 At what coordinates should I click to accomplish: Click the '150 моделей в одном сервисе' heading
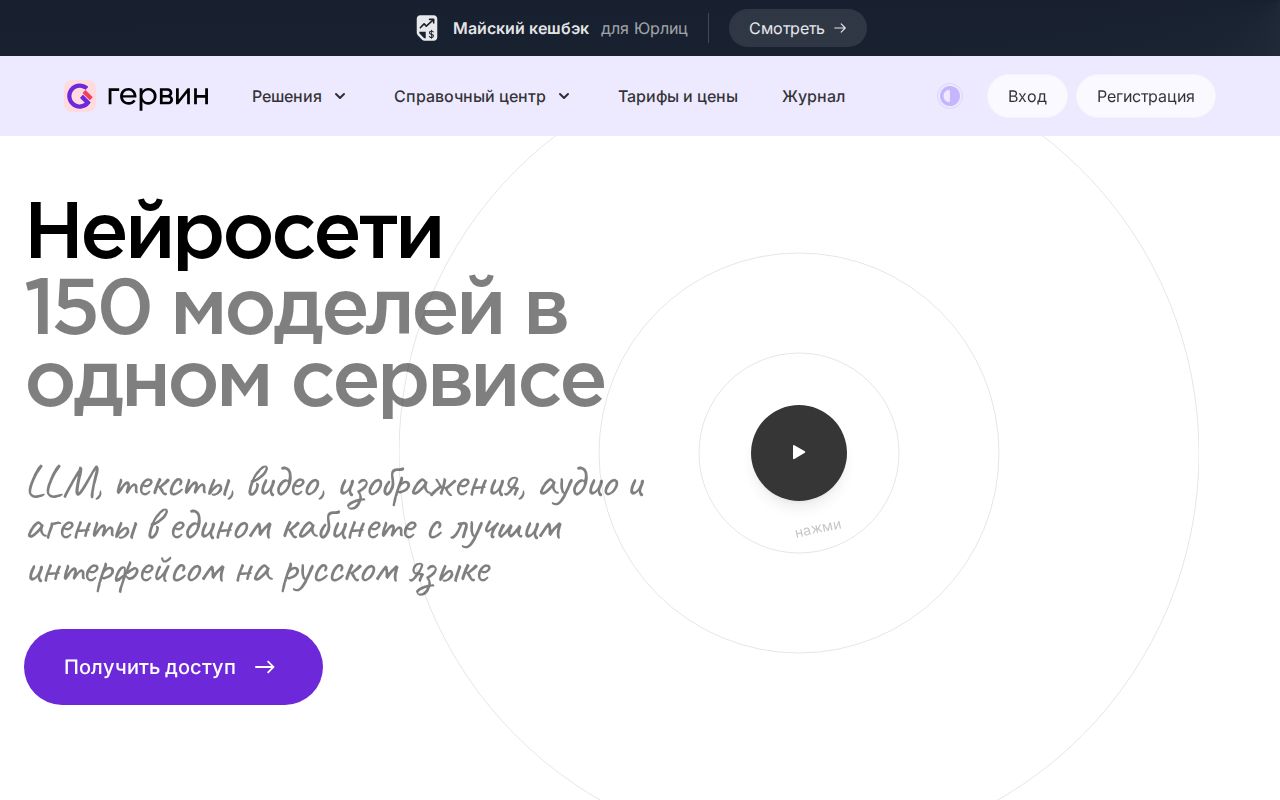click(315, 345)
